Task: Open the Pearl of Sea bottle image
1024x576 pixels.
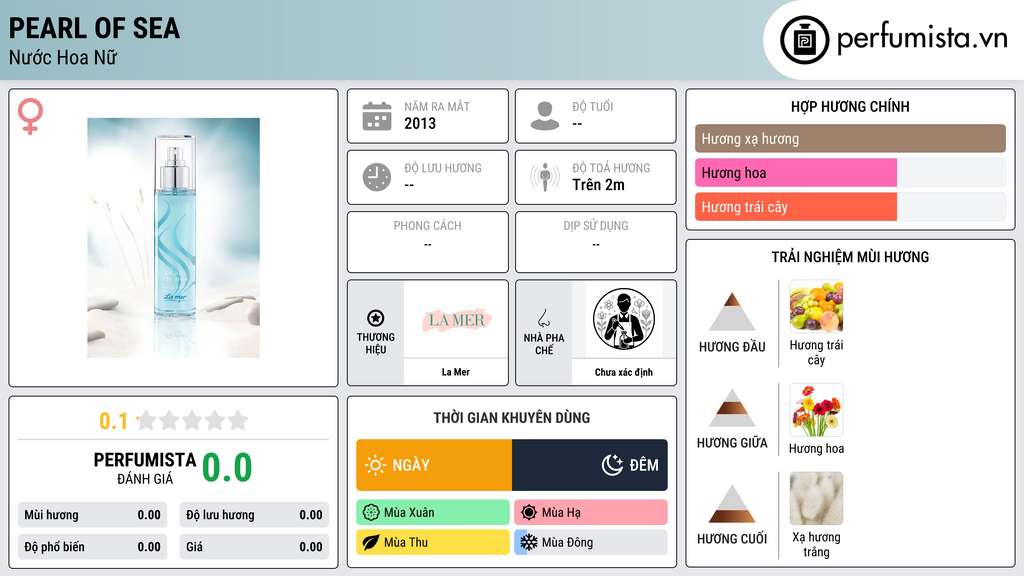Action: [174, 238]
